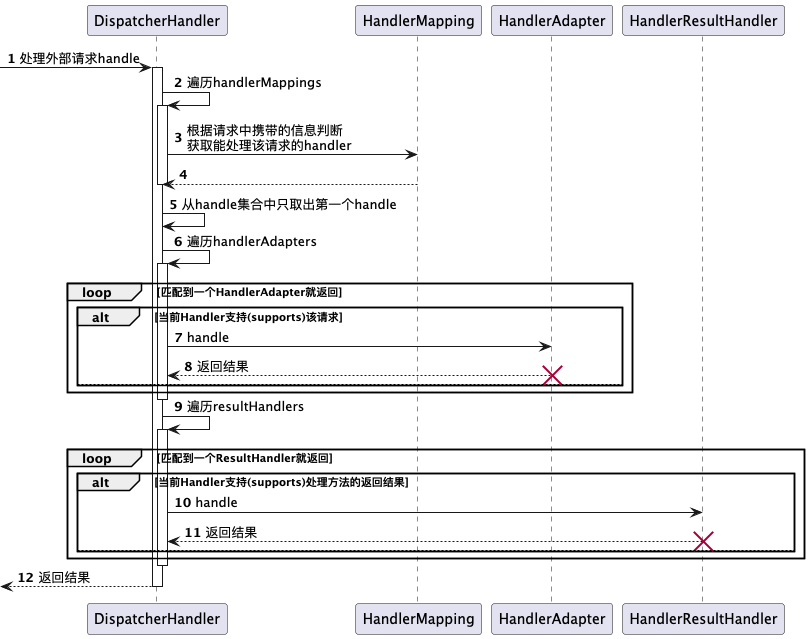Image resolution: width=809 pixels, height=639 pixels.
Task: Click message 12 返回结果 label
Action: pos(54,577)
